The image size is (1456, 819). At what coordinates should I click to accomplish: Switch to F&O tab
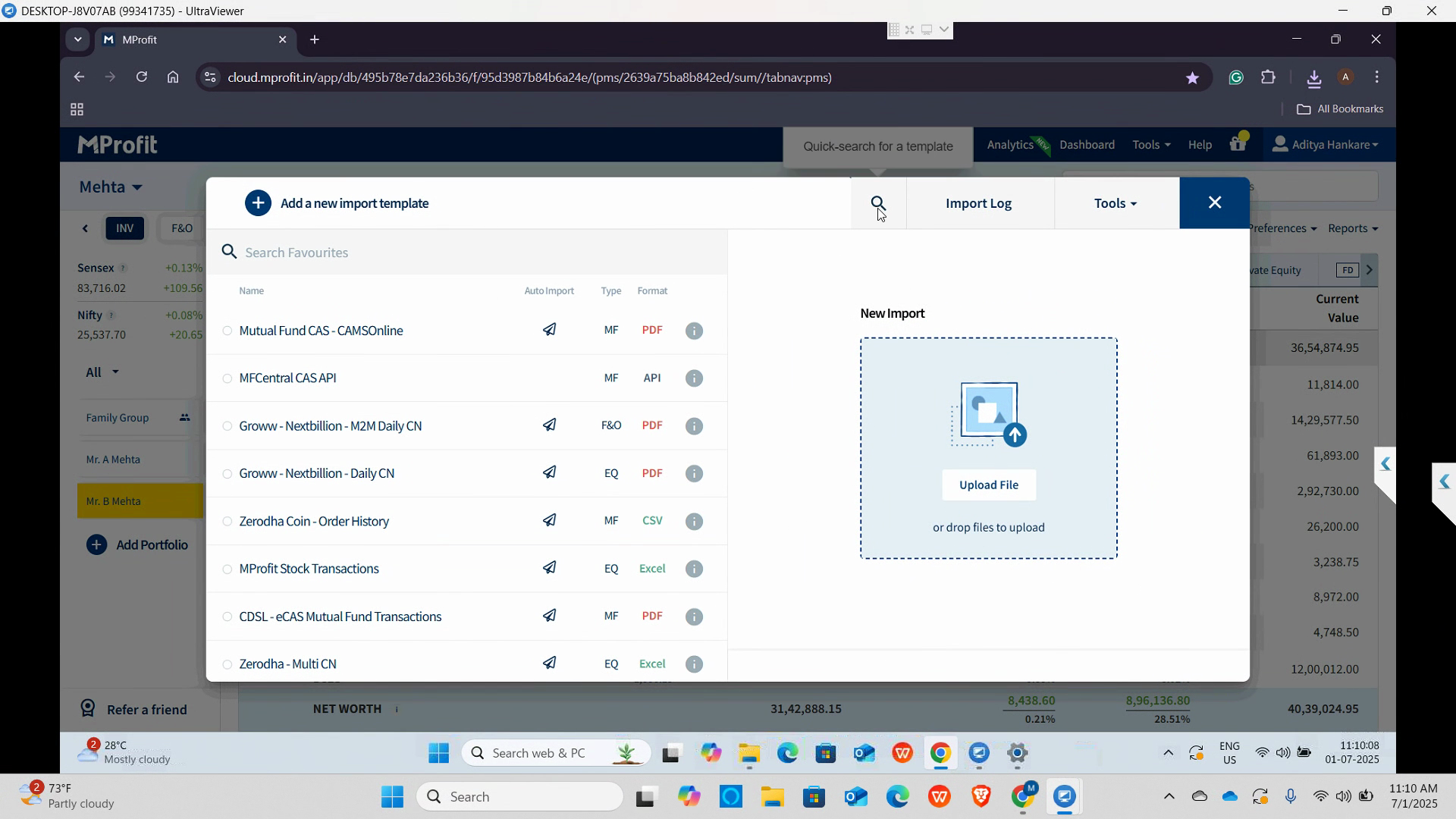coord(182,228)
